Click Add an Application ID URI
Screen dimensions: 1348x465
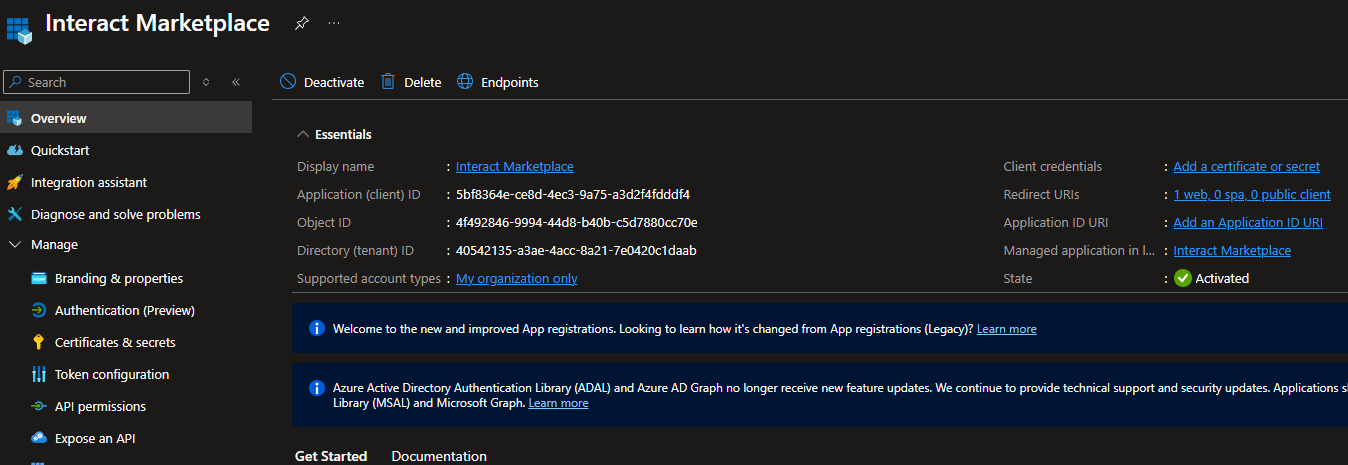1248,222
